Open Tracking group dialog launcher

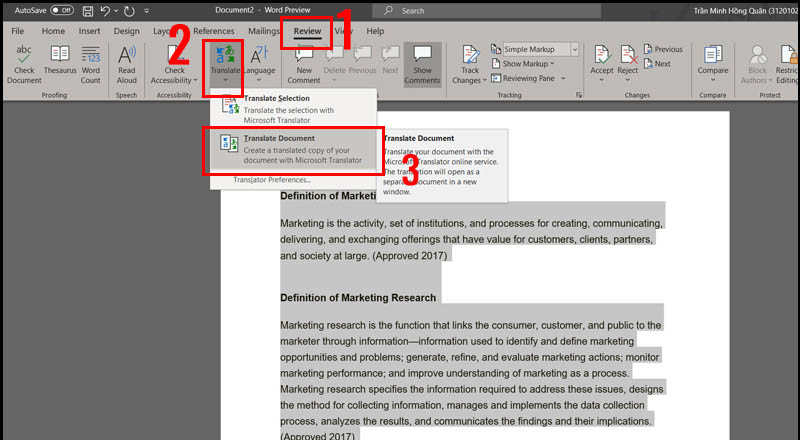click(579, 95)
